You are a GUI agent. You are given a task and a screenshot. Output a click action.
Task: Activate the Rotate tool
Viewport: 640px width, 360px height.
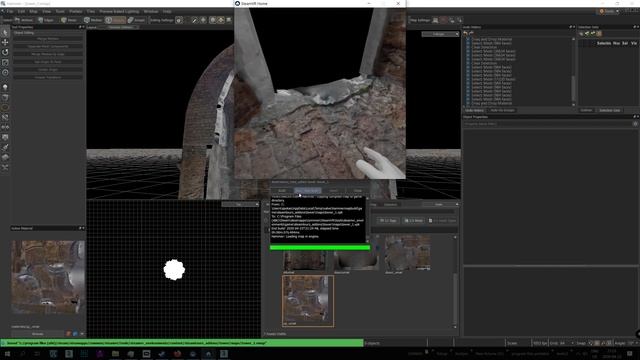point(5,52)
